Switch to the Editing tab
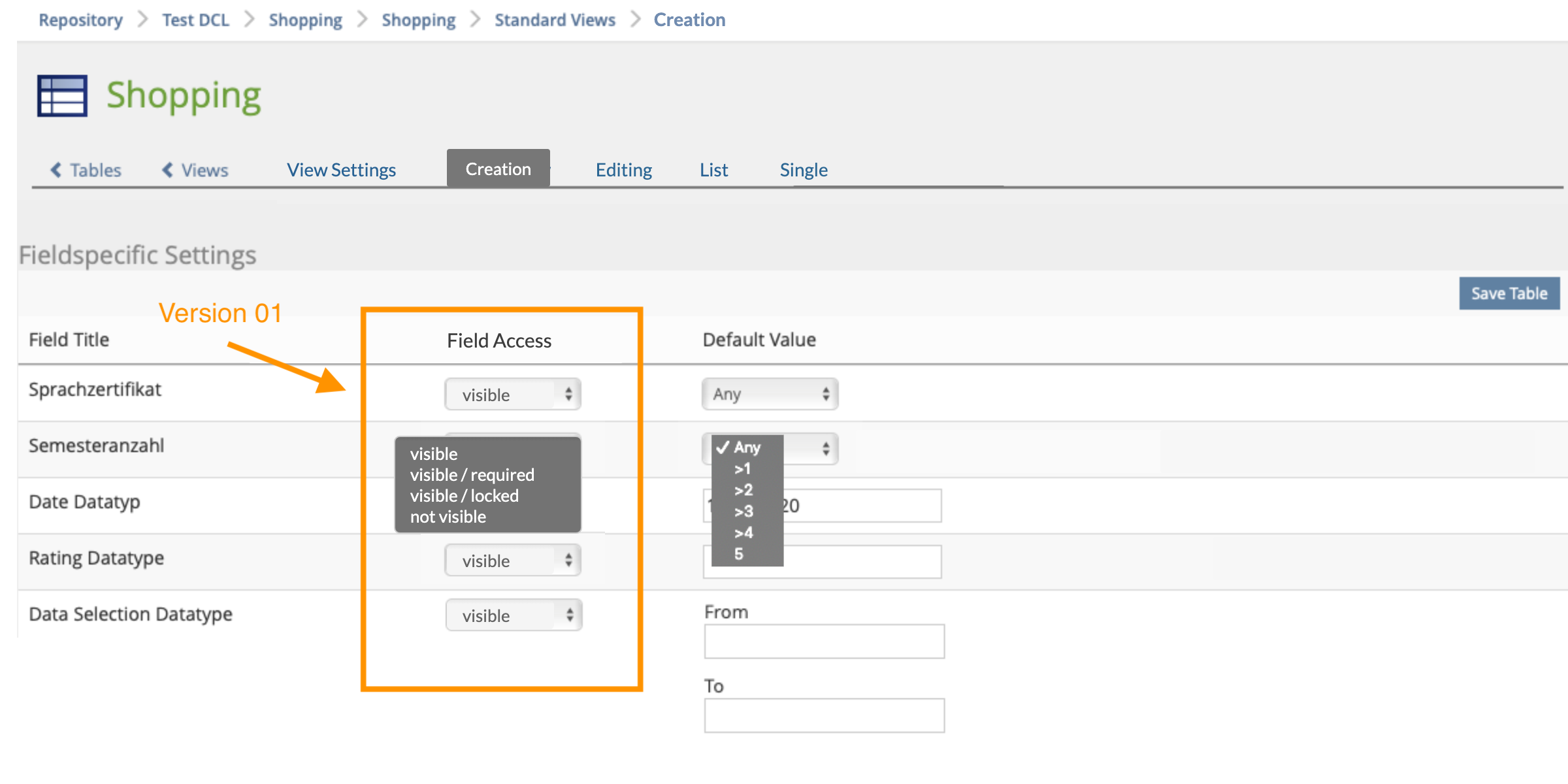Screen dimensions: 1568x784 coord(623,170)
